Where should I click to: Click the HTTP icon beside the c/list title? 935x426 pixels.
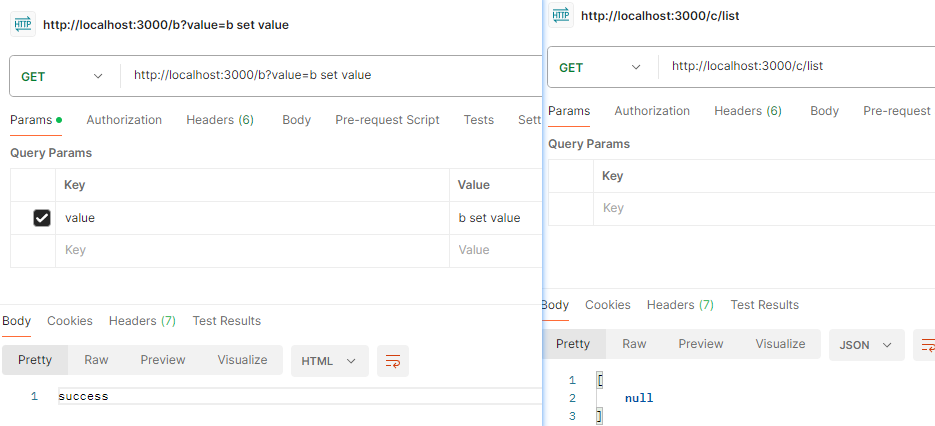point(561,15)
